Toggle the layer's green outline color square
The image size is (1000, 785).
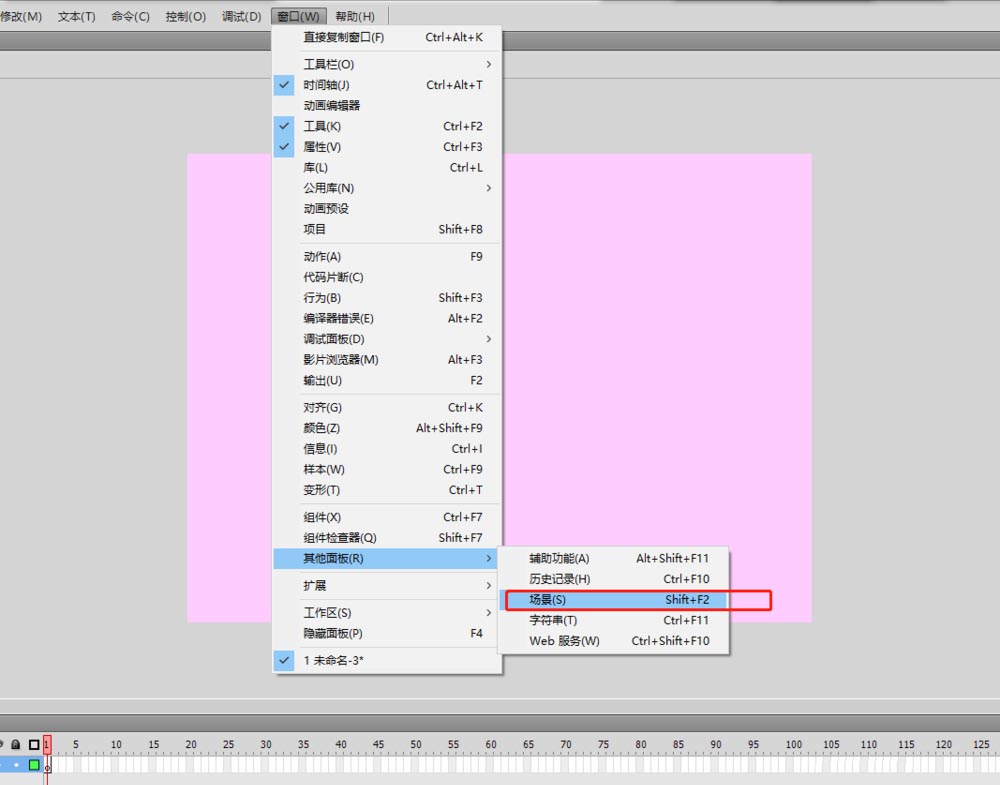[34, 765]
